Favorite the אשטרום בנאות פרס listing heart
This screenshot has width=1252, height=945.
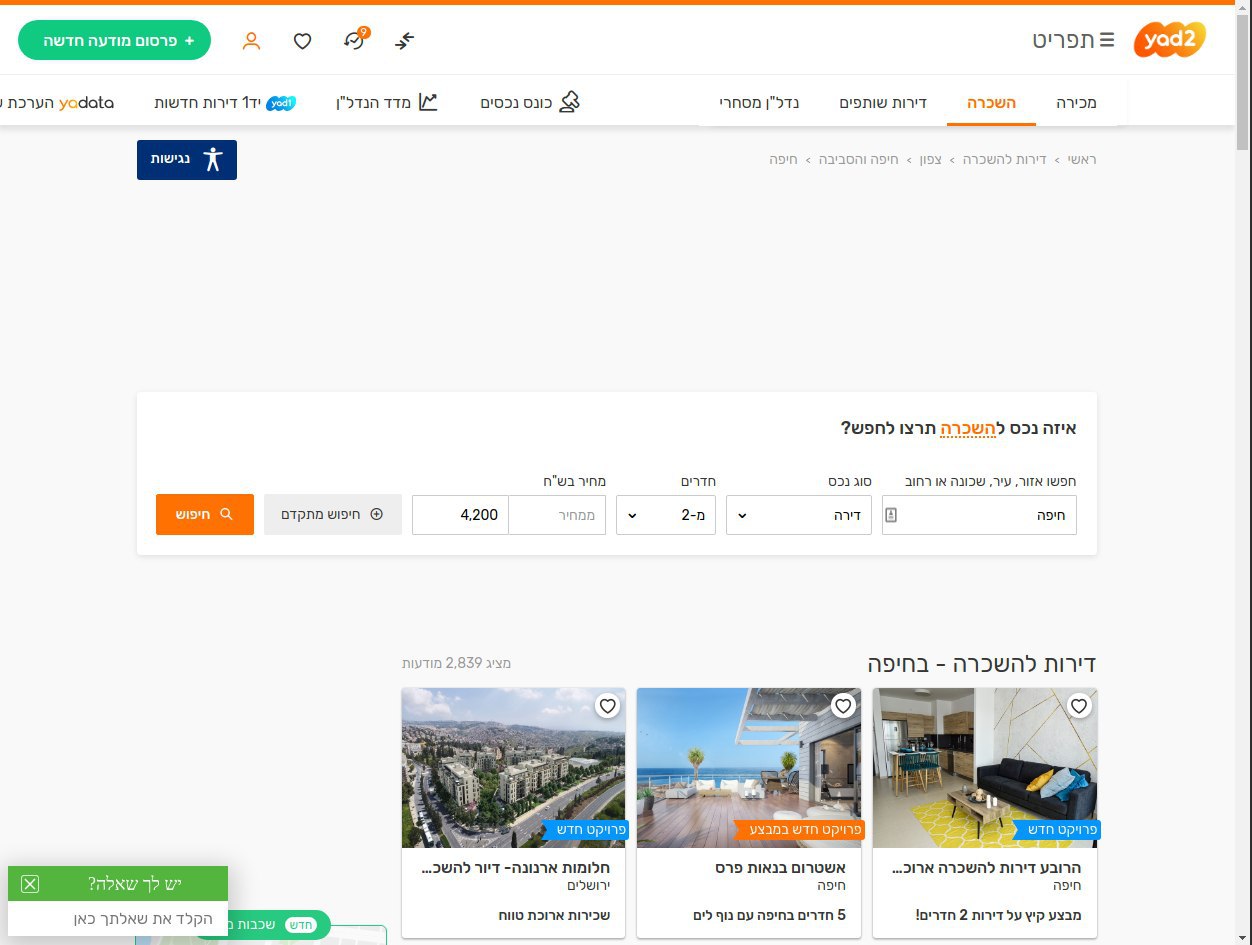(843, 706)
